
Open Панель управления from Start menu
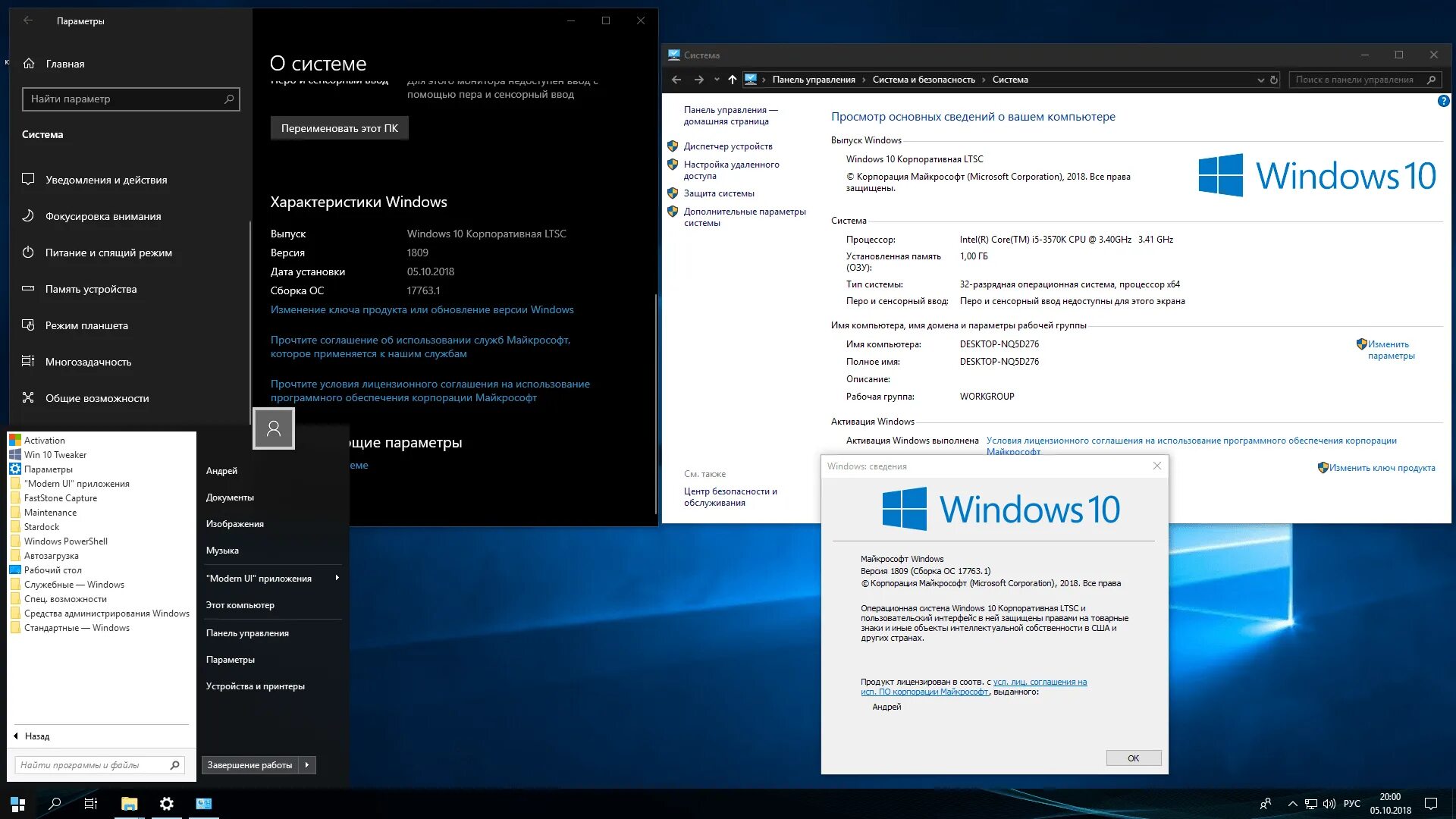click(247, 633)
